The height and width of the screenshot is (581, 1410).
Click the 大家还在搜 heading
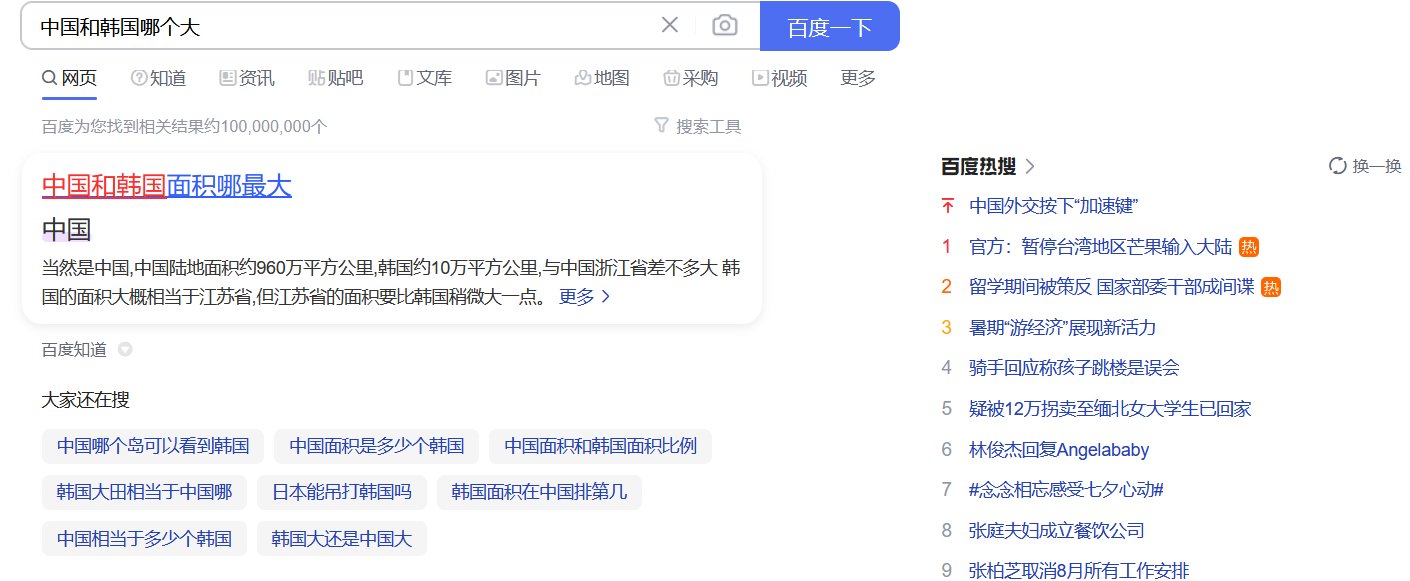(86, 400)
